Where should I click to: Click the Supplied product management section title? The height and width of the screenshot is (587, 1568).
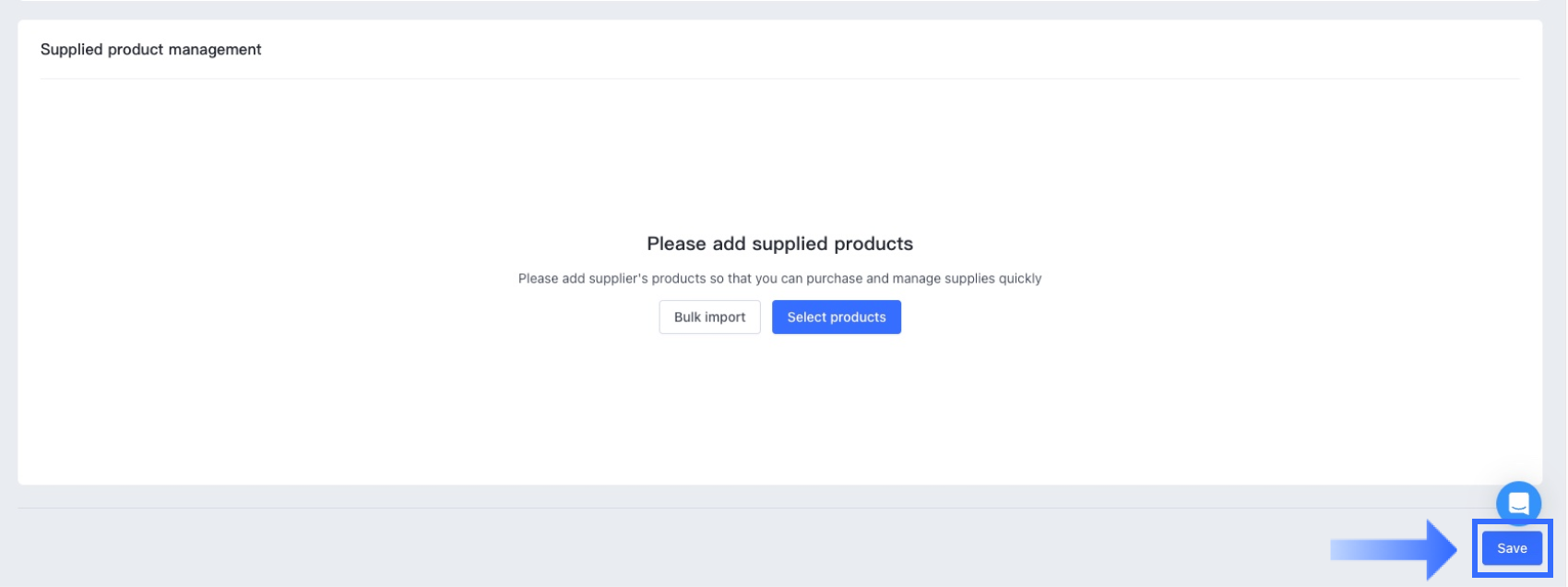150,50
